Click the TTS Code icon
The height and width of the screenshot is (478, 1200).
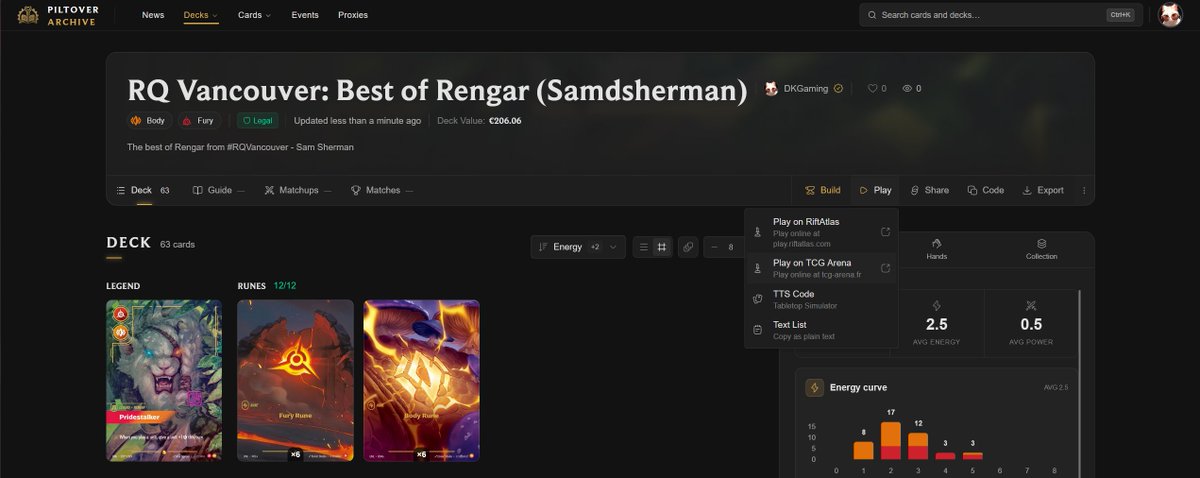(x=758, y=299)
